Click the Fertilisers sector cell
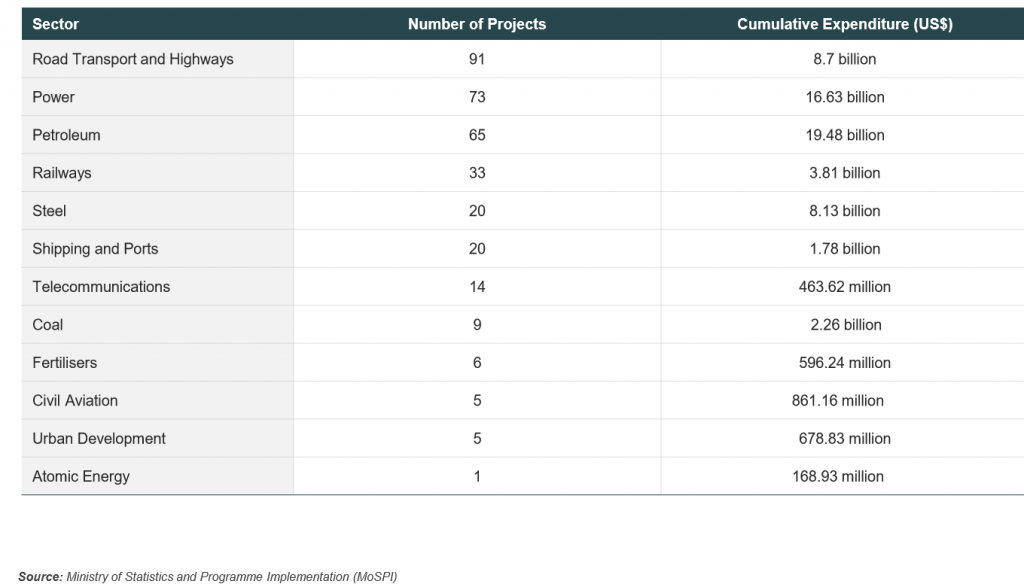1024x587 pixels. pyautogui.click(x=65, y=363)
